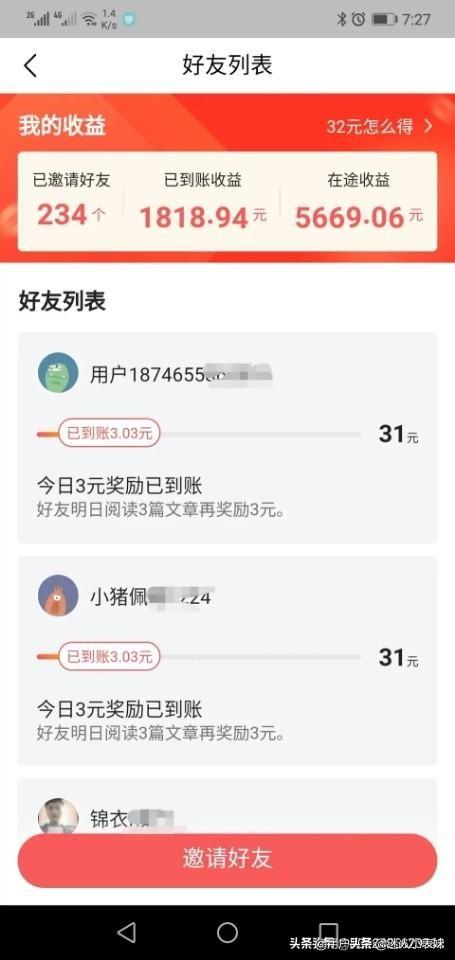This screenshot has height=960, width=455.
Task: Open the chicken avatar of 小猪佩 user
Action: pos(58,596)
